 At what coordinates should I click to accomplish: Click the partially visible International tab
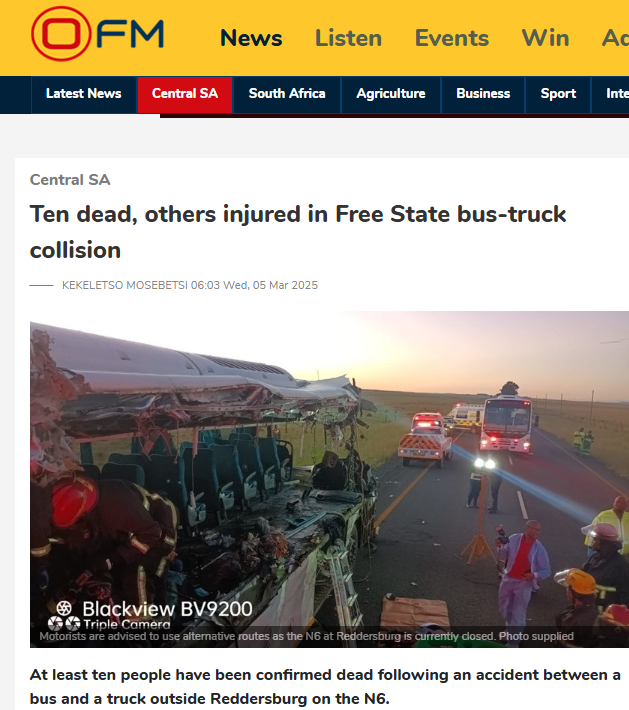coord(617,94)
